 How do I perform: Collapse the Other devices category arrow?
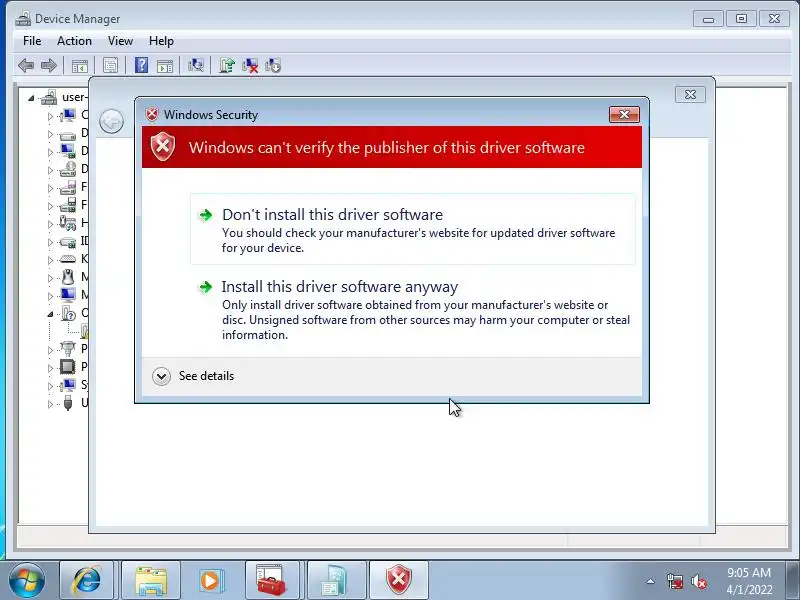click(x=50, y=314)
